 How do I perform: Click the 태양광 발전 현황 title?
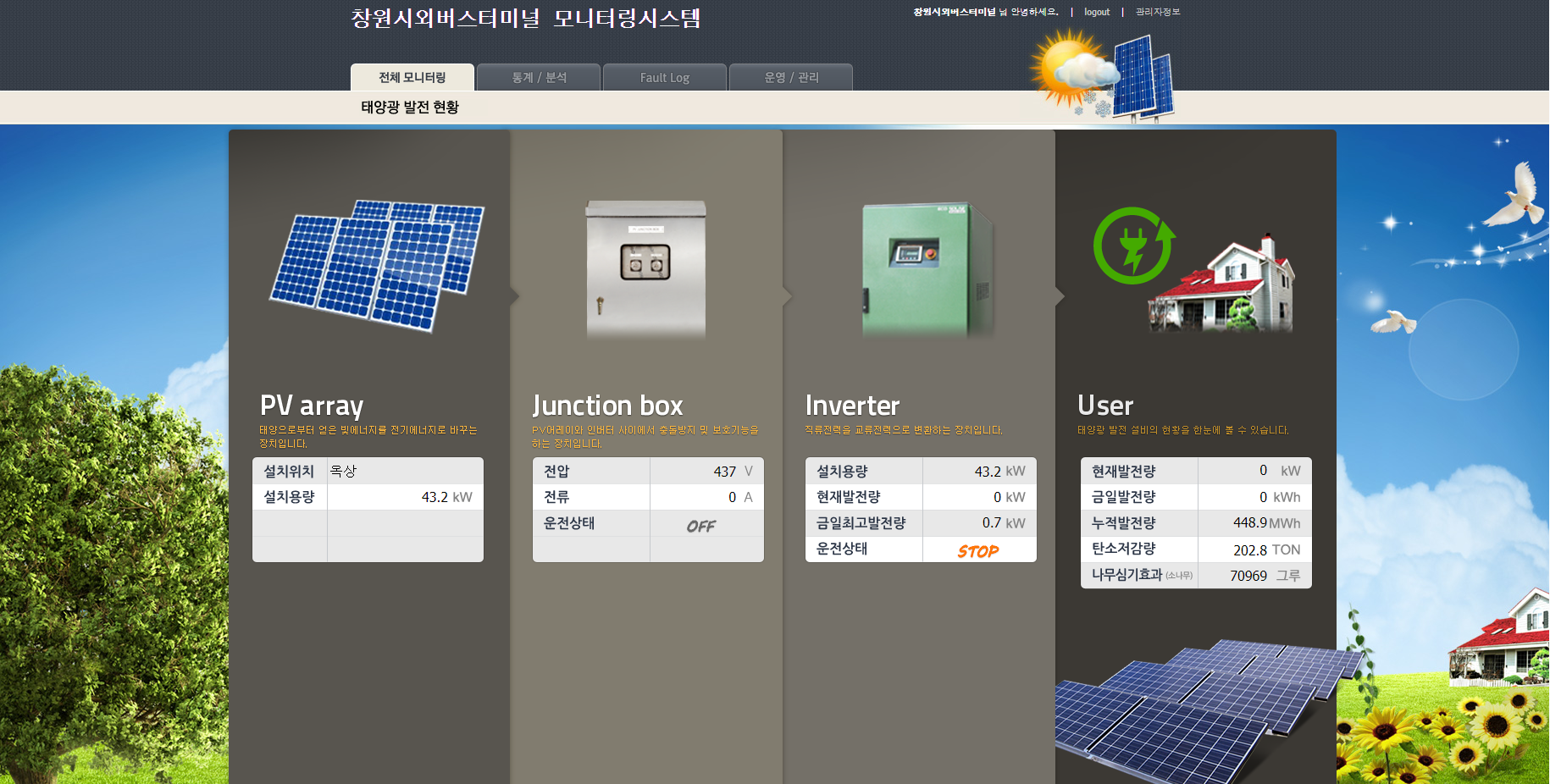pos(410,107)
